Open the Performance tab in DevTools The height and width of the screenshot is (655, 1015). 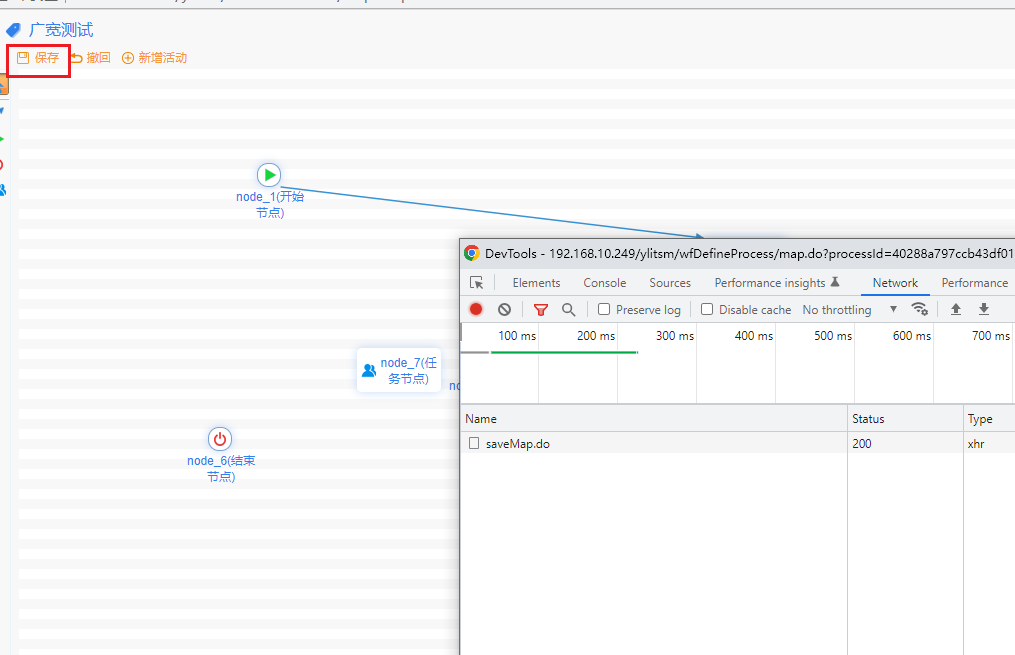coord(974,283)
